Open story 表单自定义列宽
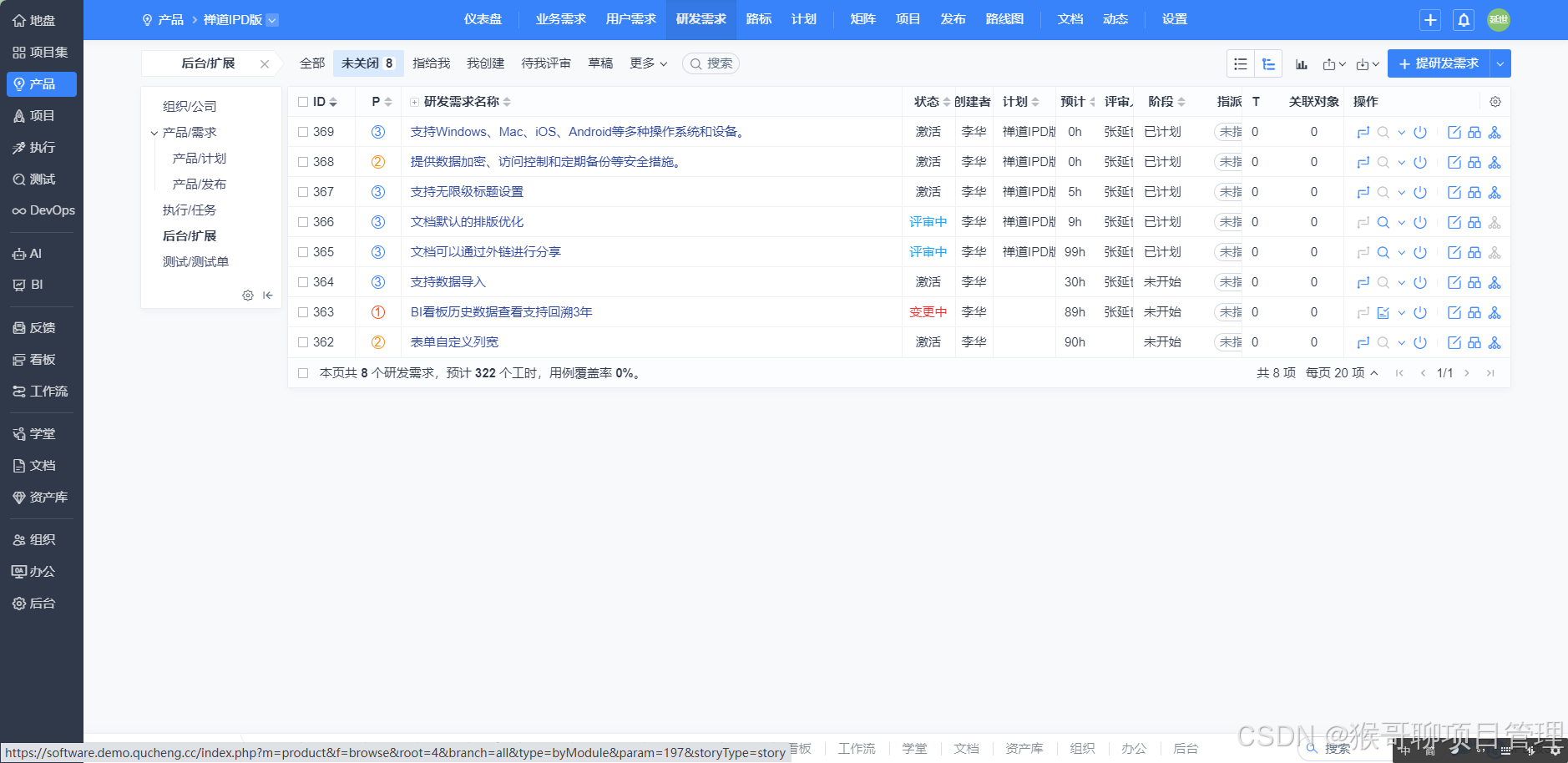Image resolution: width=1568 pixels, height=763 pixels. coord(454,342)
